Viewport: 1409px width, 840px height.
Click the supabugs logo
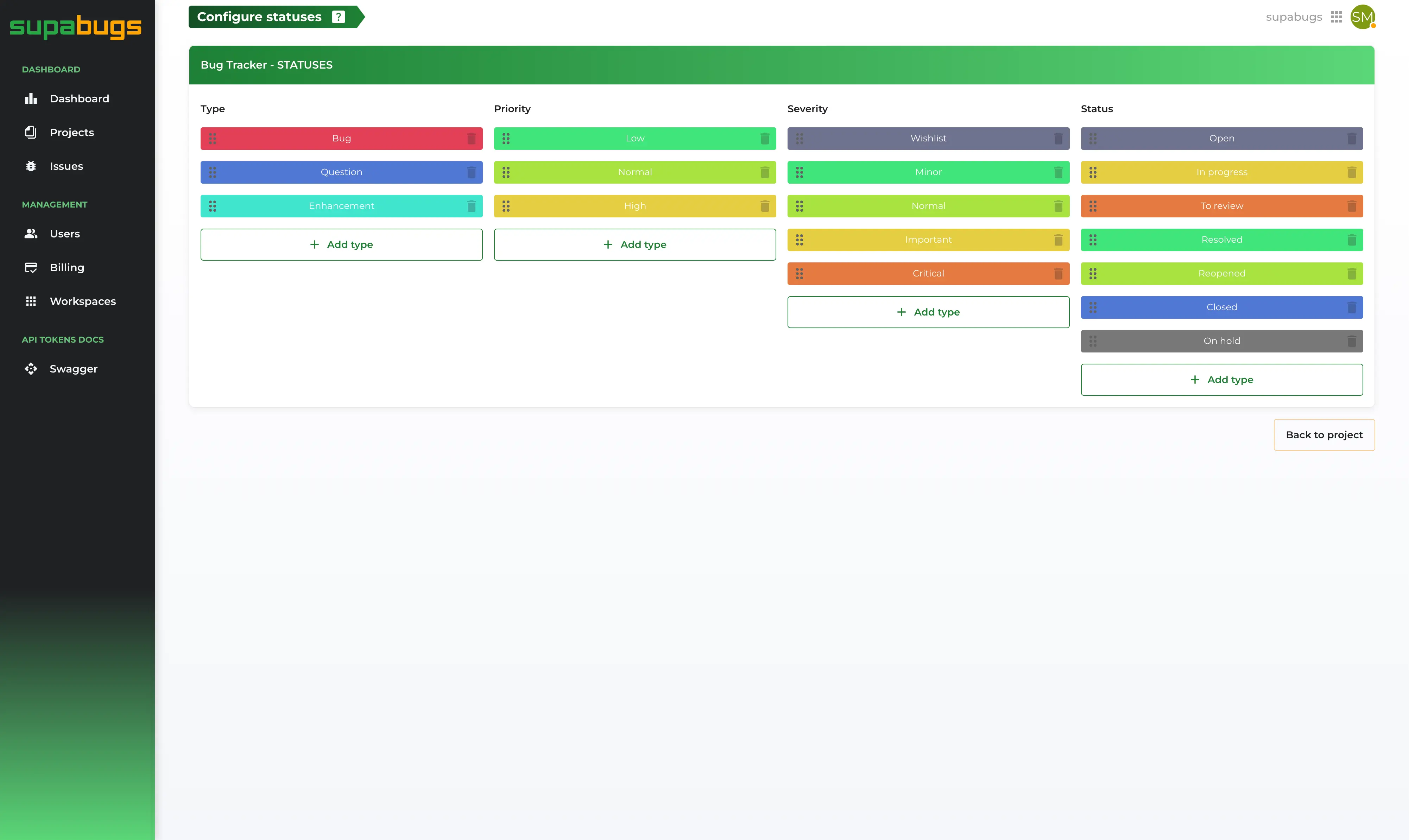pyautogui.click(x=76, y=27)
